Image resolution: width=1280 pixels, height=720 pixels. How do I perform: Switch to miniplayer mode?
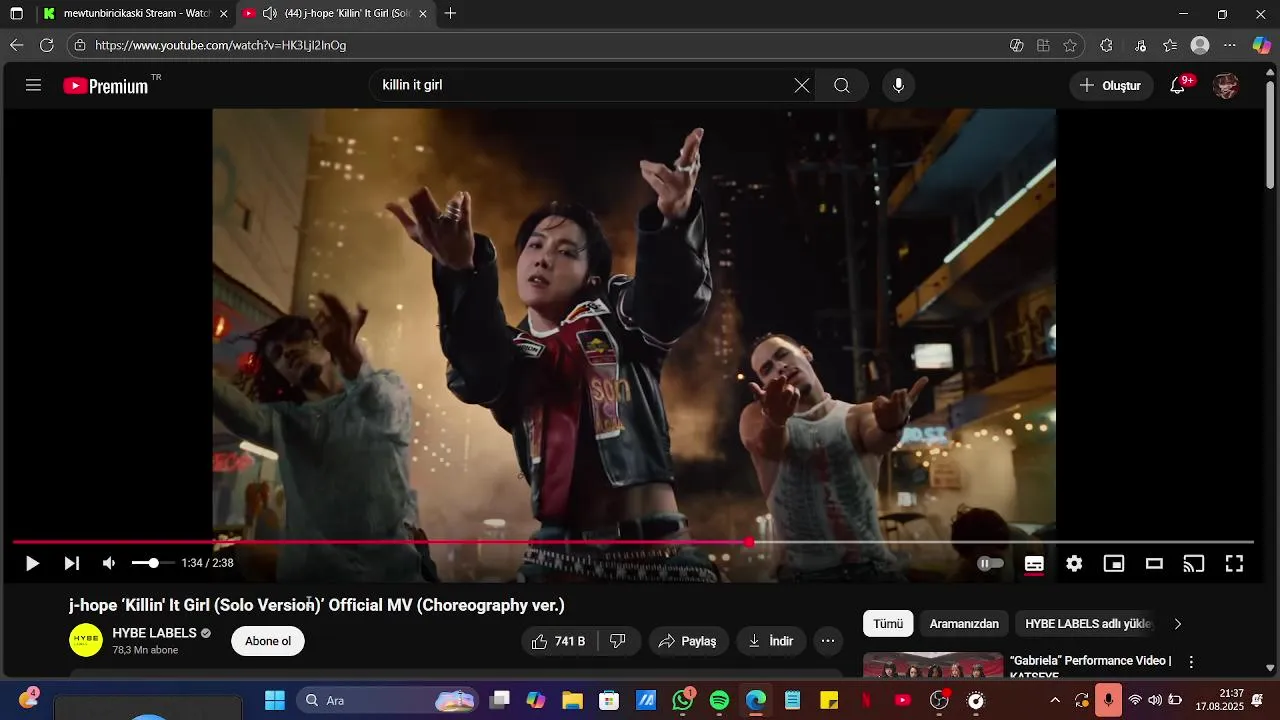coord(1114,564)
